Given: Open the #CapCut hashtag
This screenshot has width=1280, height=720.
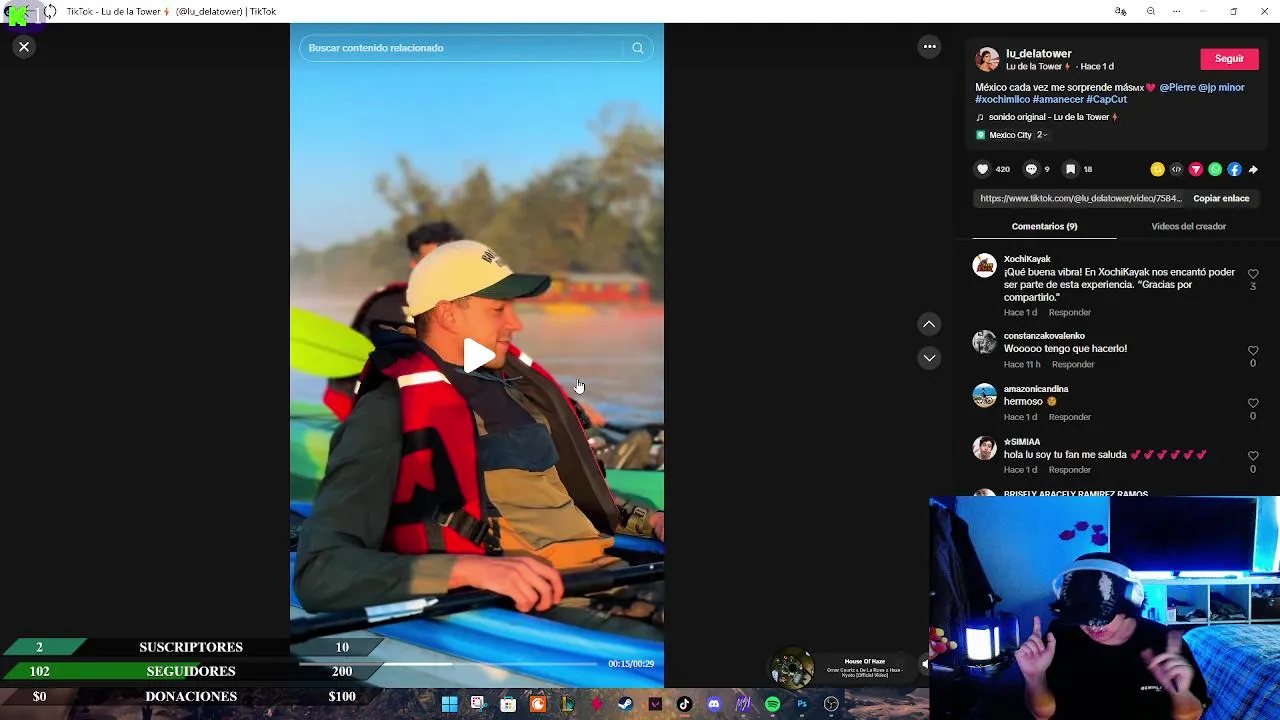Looking at the screenshot, I should [1106, 99].
